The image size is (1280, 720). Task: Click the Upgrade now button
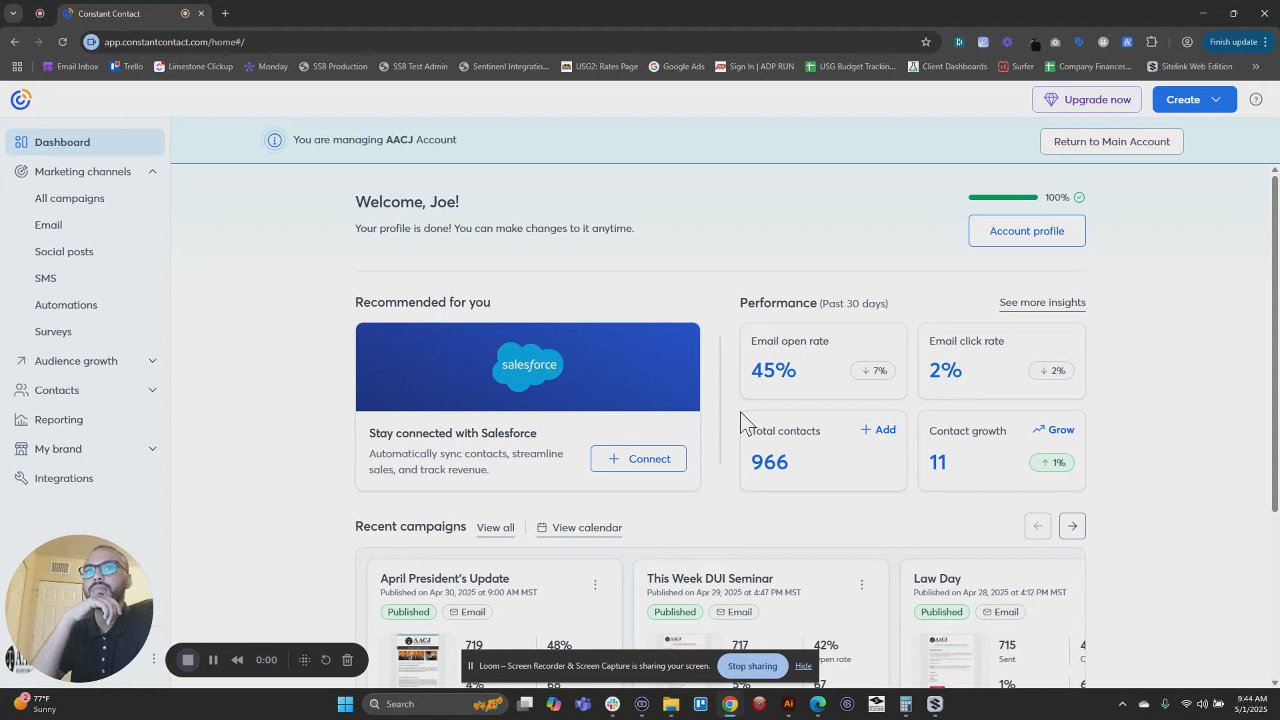click(x=1087, y=100)
